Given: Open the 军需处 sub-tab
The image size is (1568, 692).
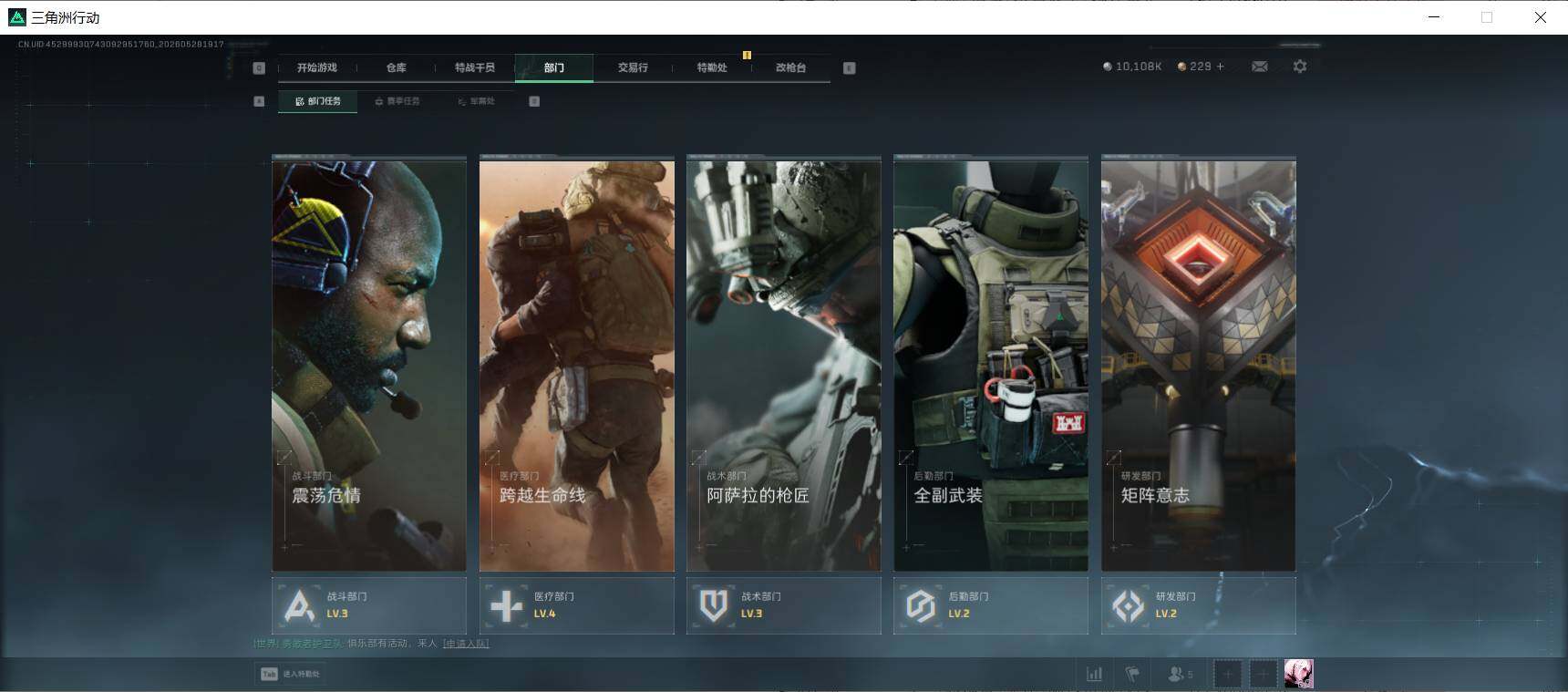Looking at the screenshot, I should tap(476, 101).
